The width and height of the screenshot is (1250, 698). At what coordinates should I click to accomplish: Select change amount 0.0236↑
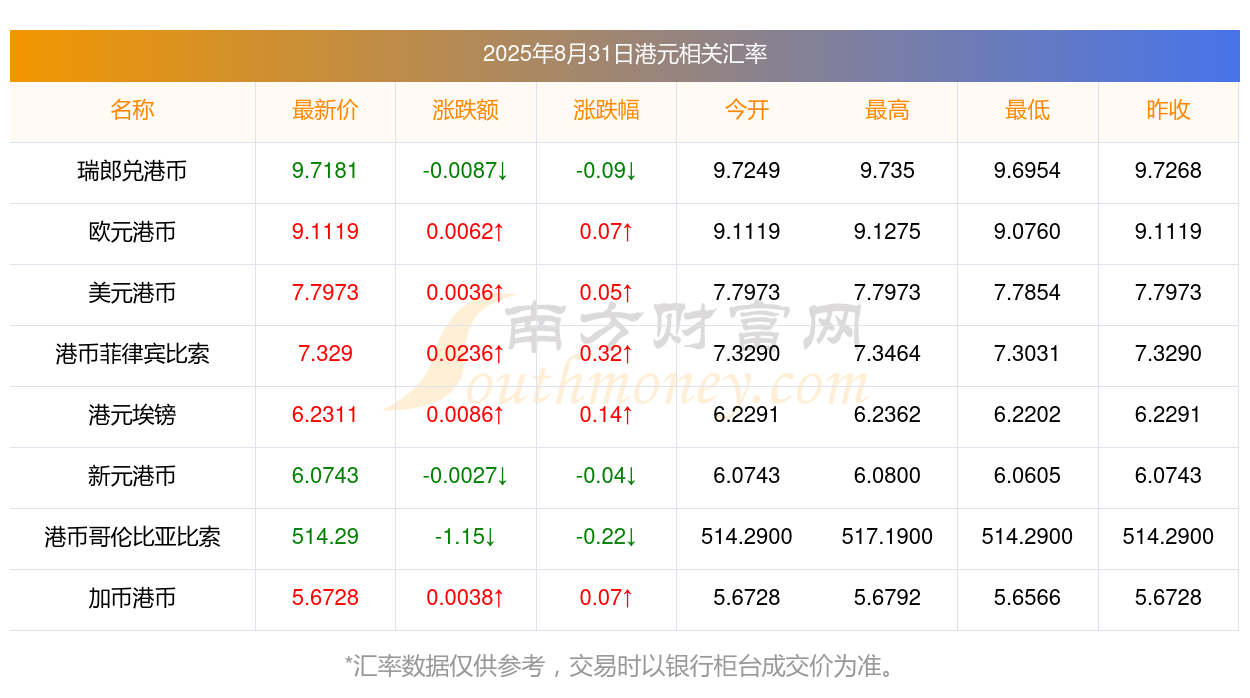pos(466,354)
